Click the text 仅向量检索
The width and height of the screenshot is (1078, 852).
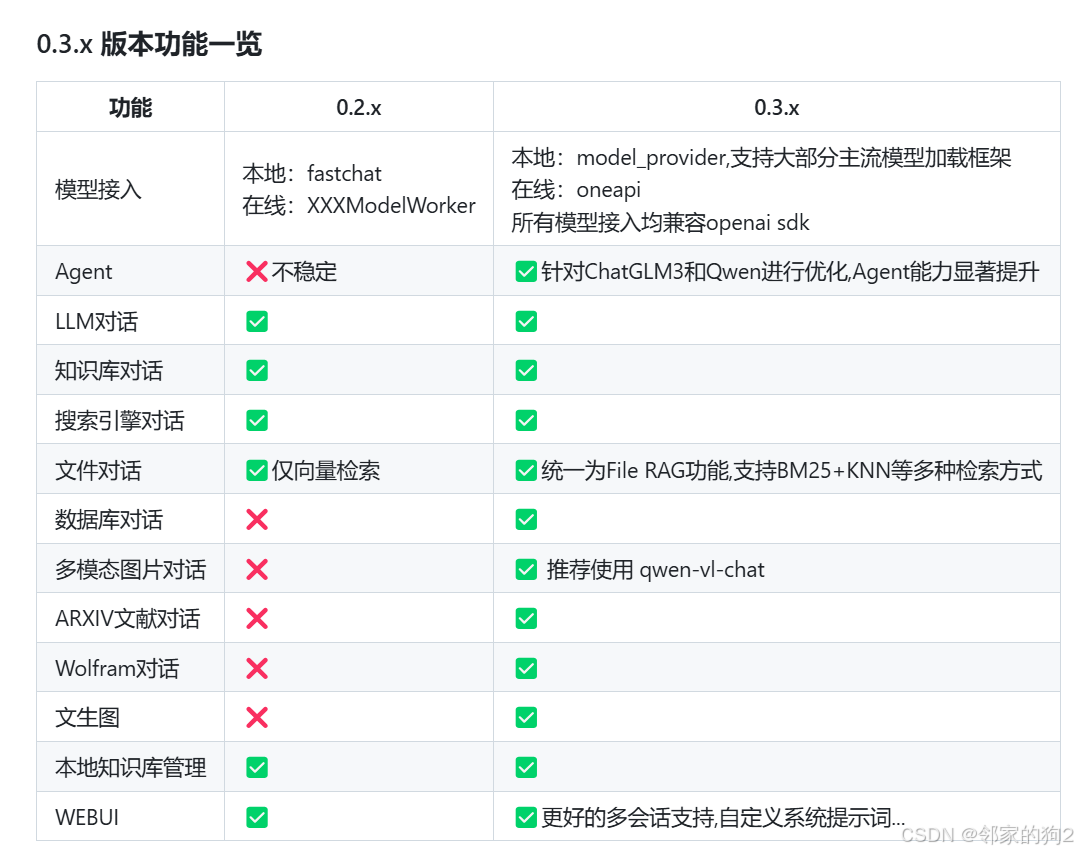[326, 470]
